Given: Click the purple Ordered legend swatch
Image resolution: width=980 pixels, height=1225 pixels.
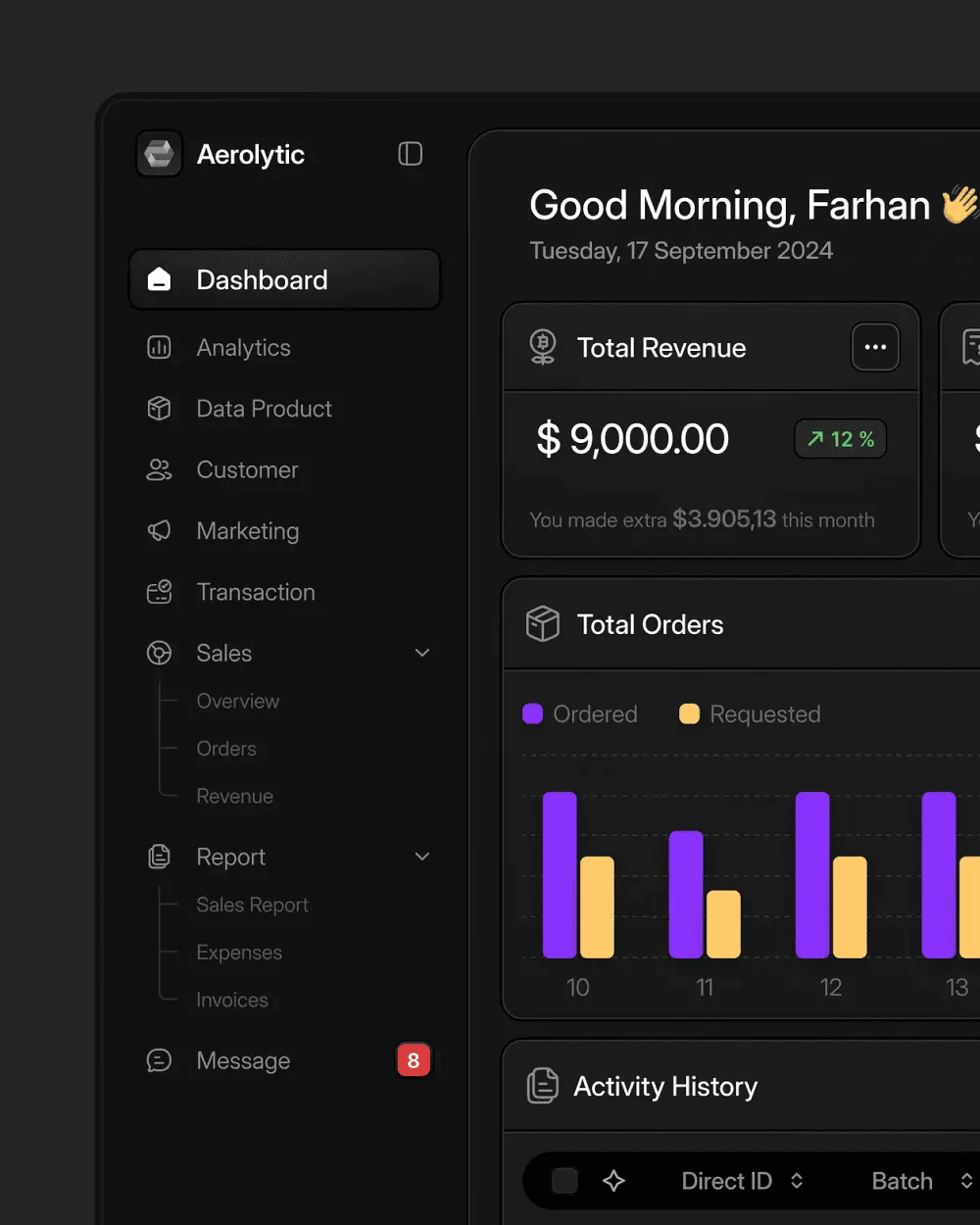Looking at the screenshot, I should 533,713.
